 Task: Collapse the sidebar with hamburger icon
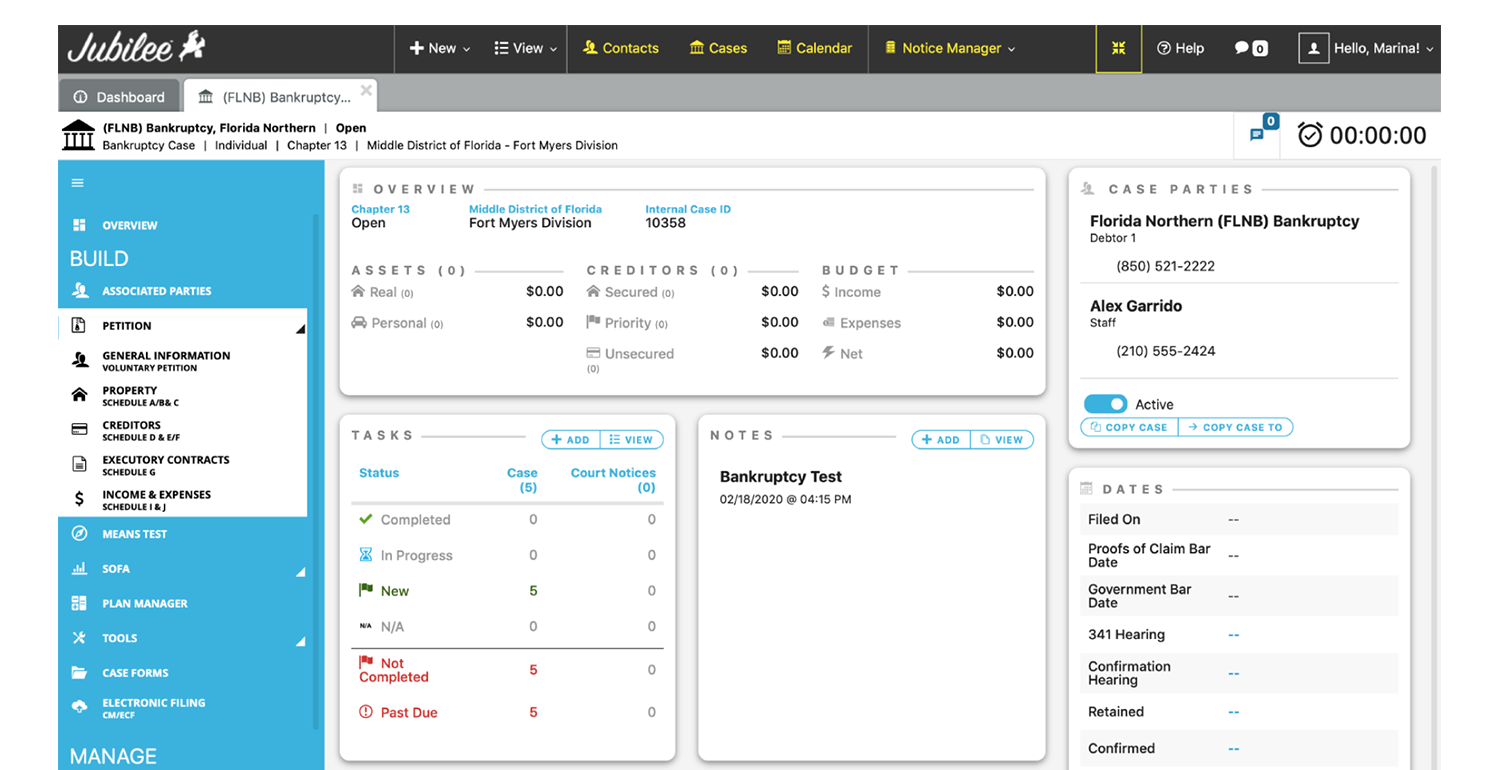pyautogui.click(x=78, y=183)
